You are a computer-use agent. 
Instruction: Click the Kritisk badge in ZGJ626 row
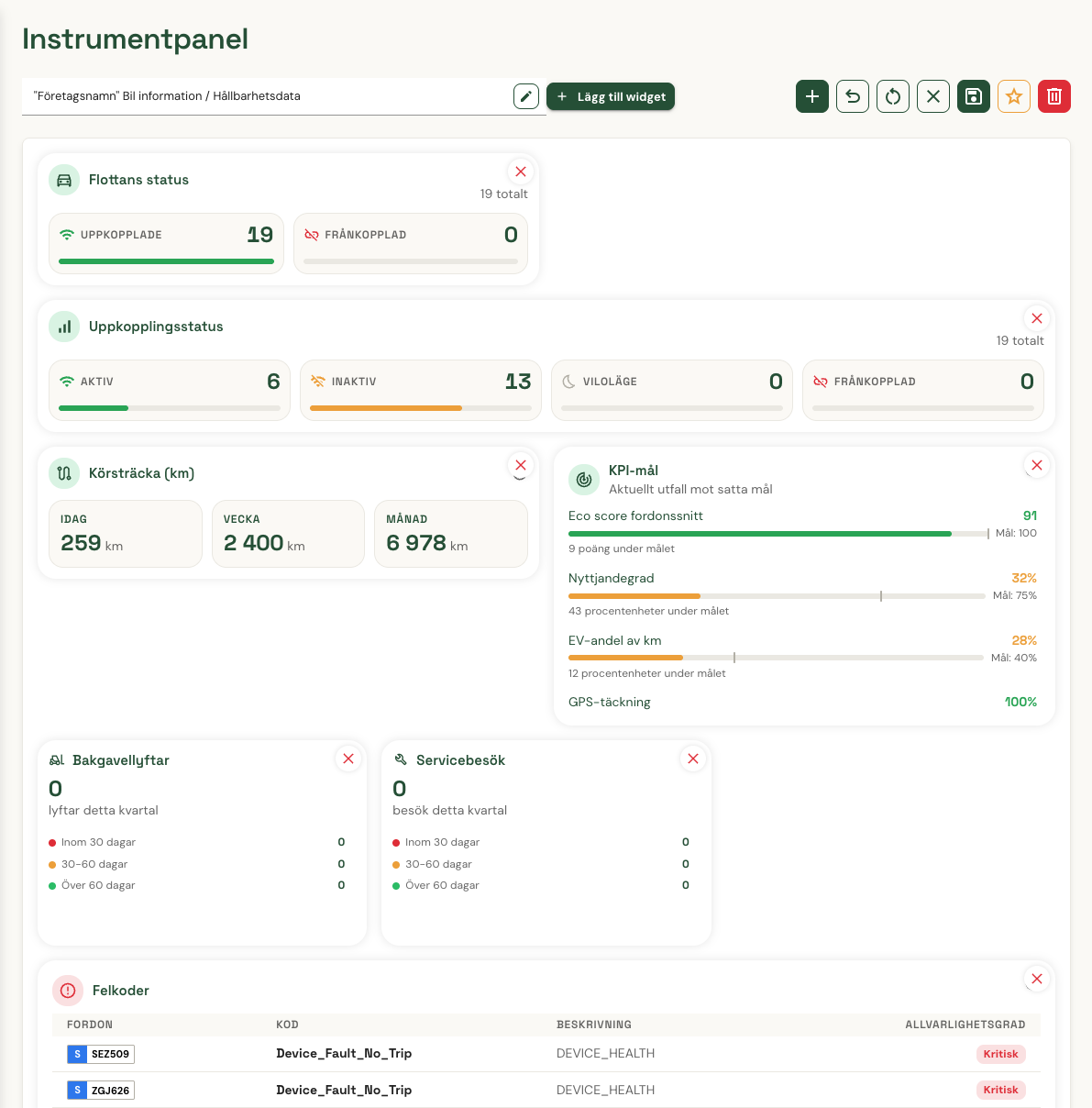pyautogui.click(x=1000, y=1090)
